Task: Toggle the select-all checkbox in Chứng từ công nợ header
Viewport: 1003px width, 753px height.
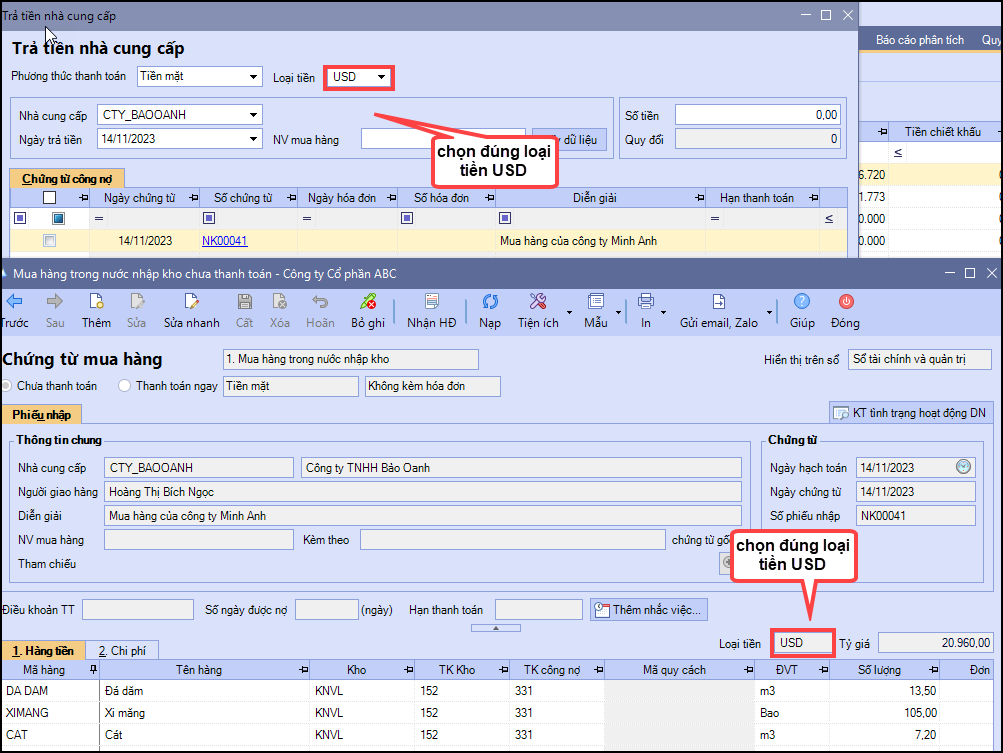Action: coord(50,198)
